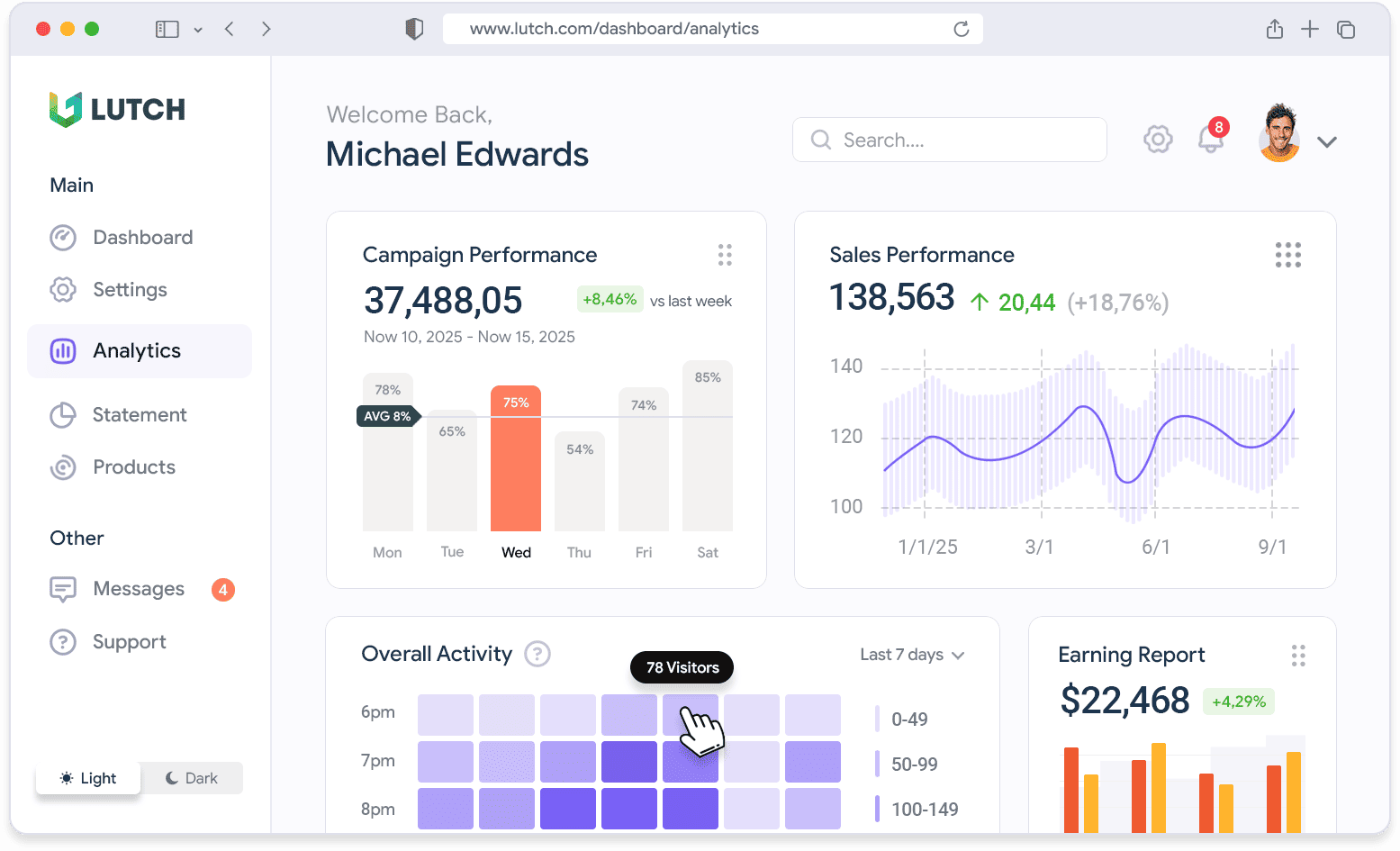Click the browser share icon
Screen dimensions: 1400x851
(1274, 30)
